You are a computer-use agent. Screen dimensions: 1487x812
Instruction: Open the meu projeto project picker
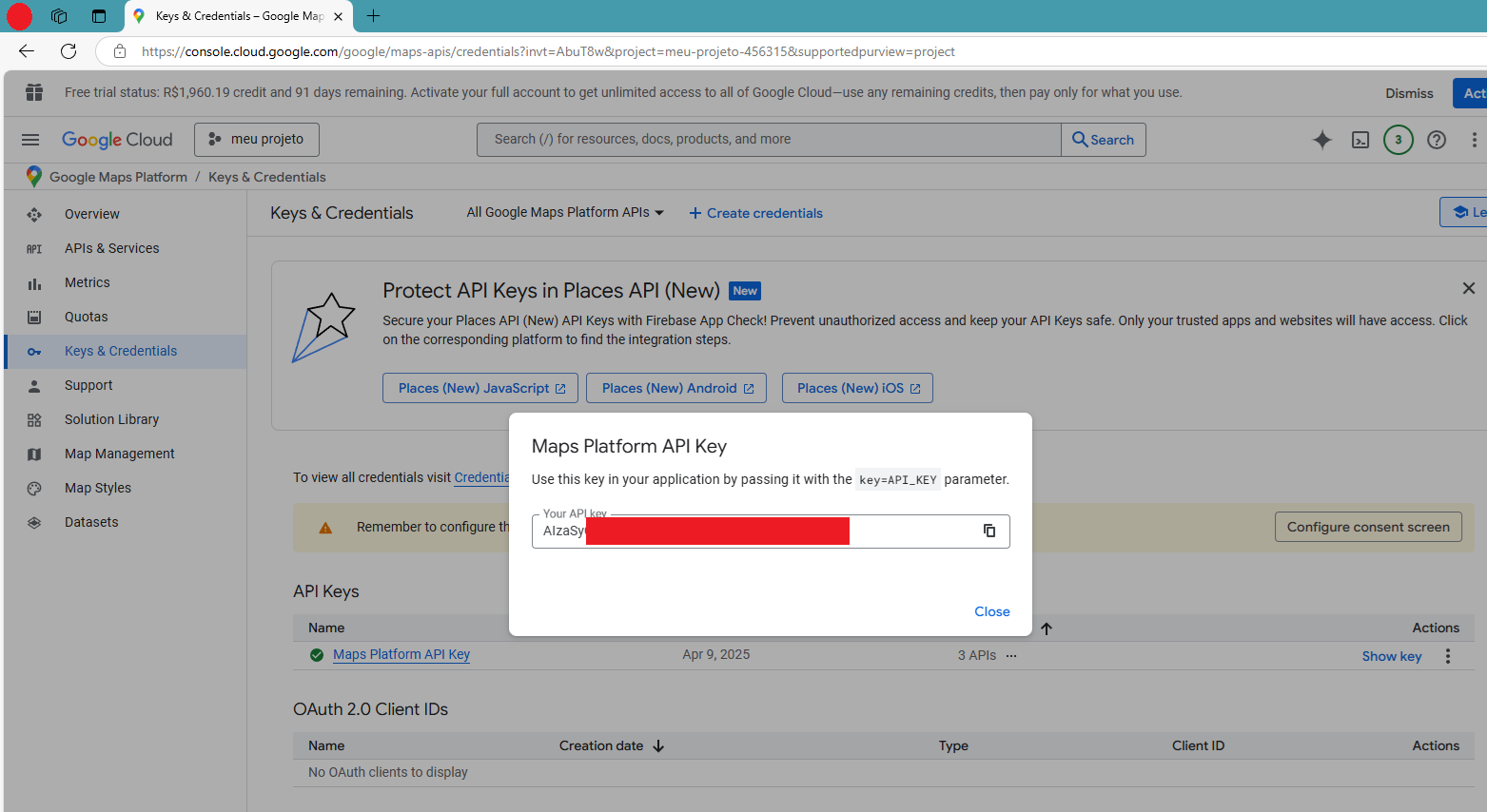[256, 139]
